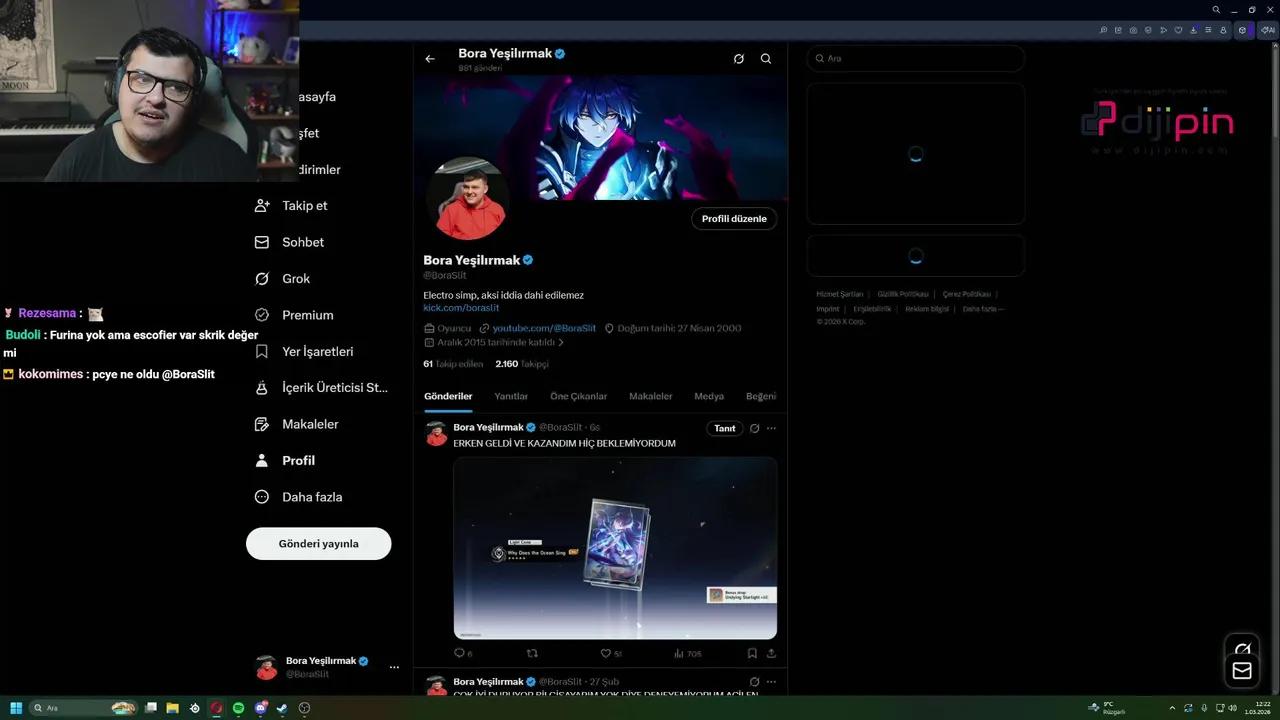Click the Ara search field on X
Screen dimensions: 1280x720
(x=915, y=58)
